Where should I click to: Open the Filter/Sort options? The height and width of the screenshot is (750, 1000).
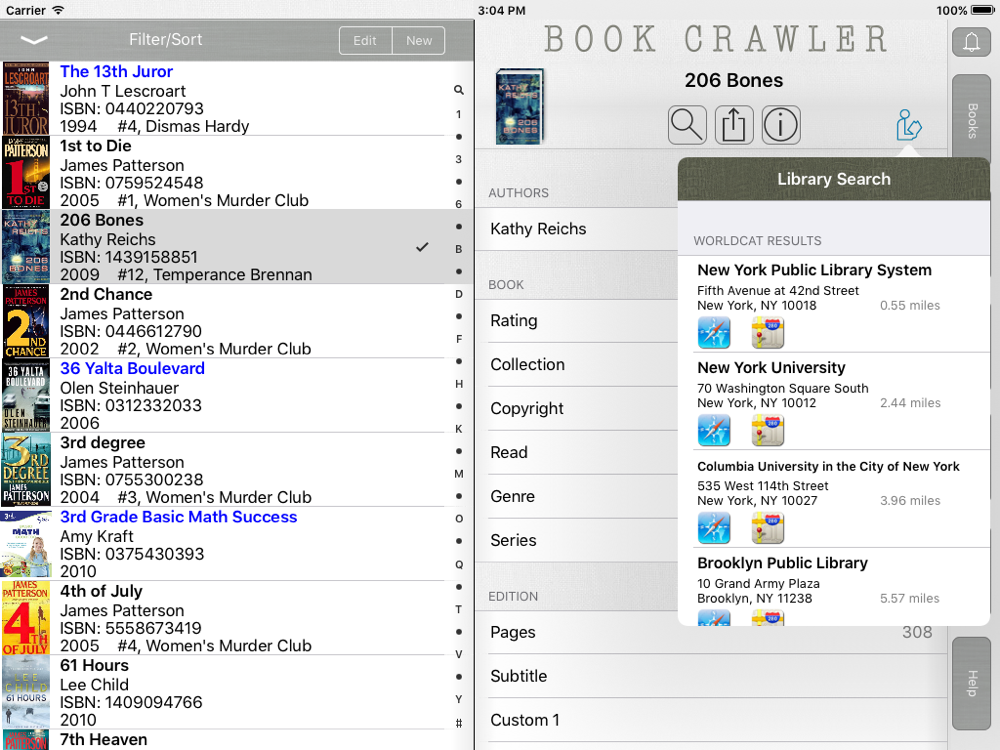[x=166, y=40]
